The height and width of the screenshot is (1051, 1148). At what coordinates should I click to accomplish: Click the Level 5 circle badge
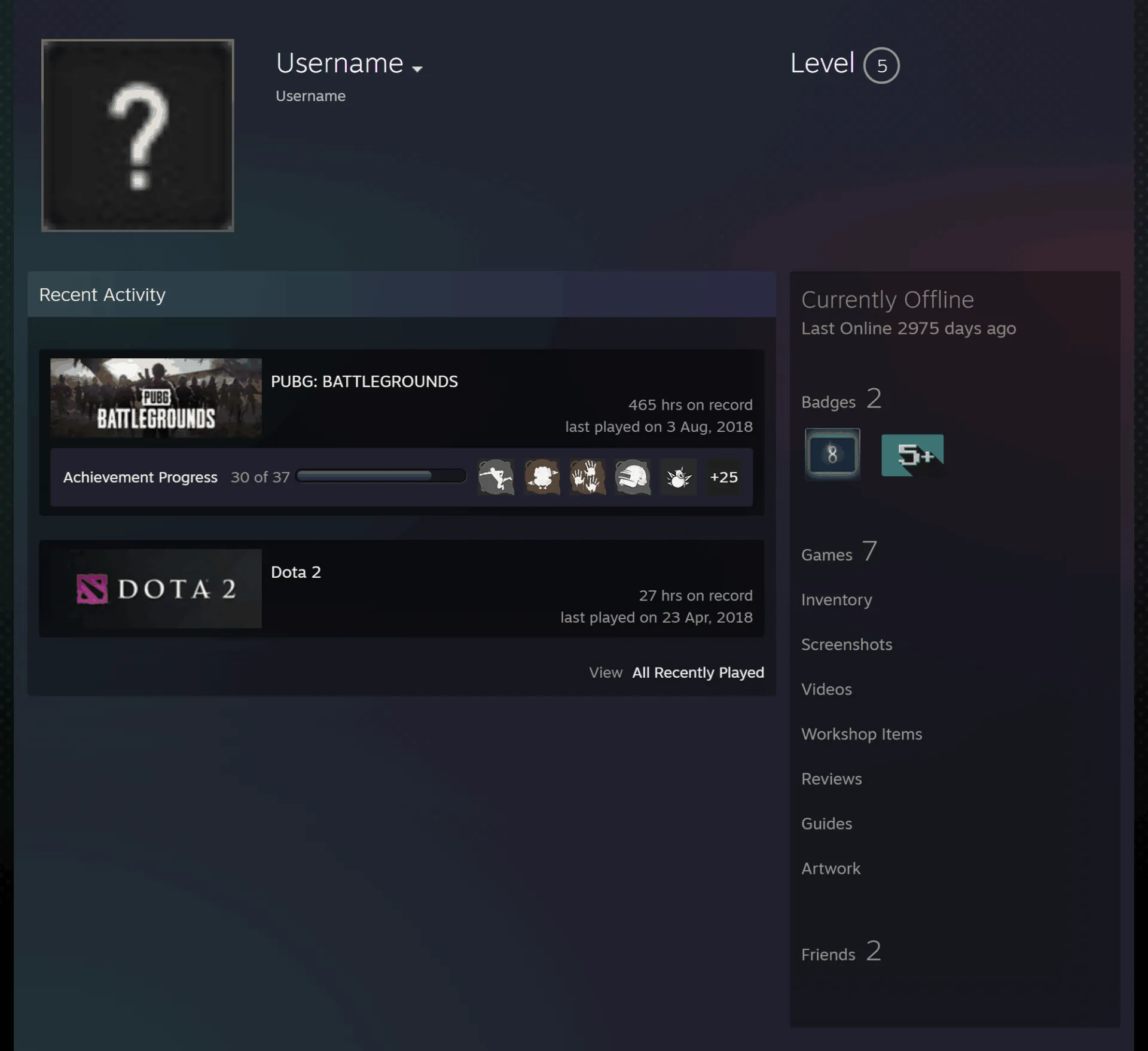click(x=881, y=65)
